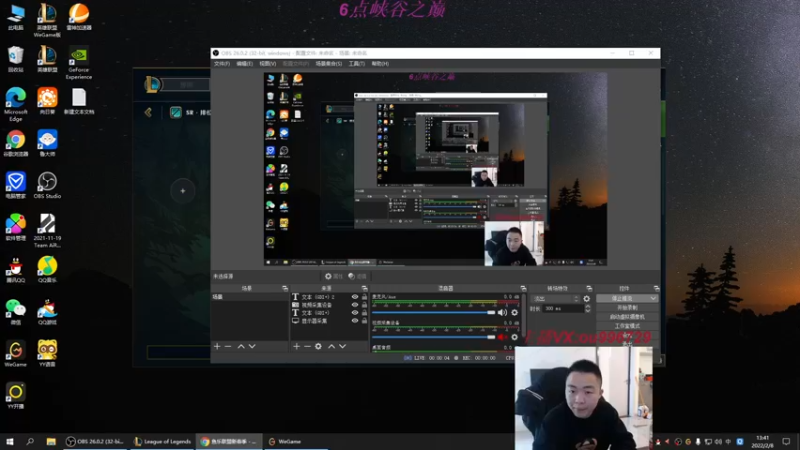
Task: Click the League client back arrow
Action: pyautogui.click(x=148, y=112)
